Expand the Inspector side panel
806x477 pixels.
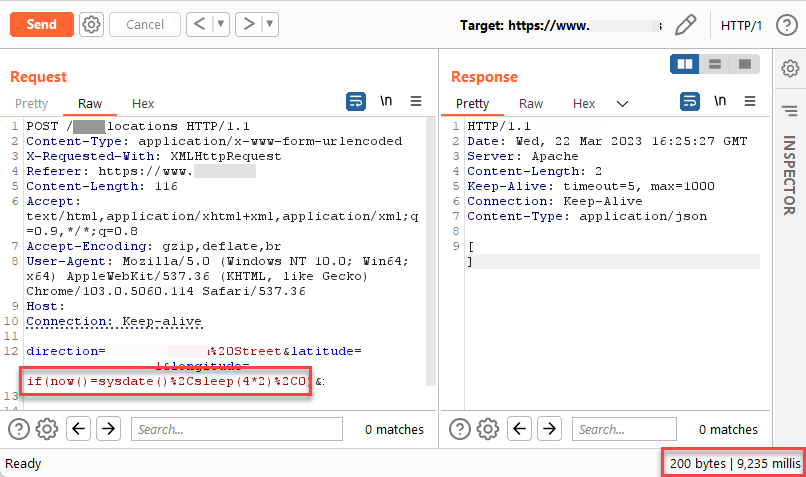tap(789, 175)
